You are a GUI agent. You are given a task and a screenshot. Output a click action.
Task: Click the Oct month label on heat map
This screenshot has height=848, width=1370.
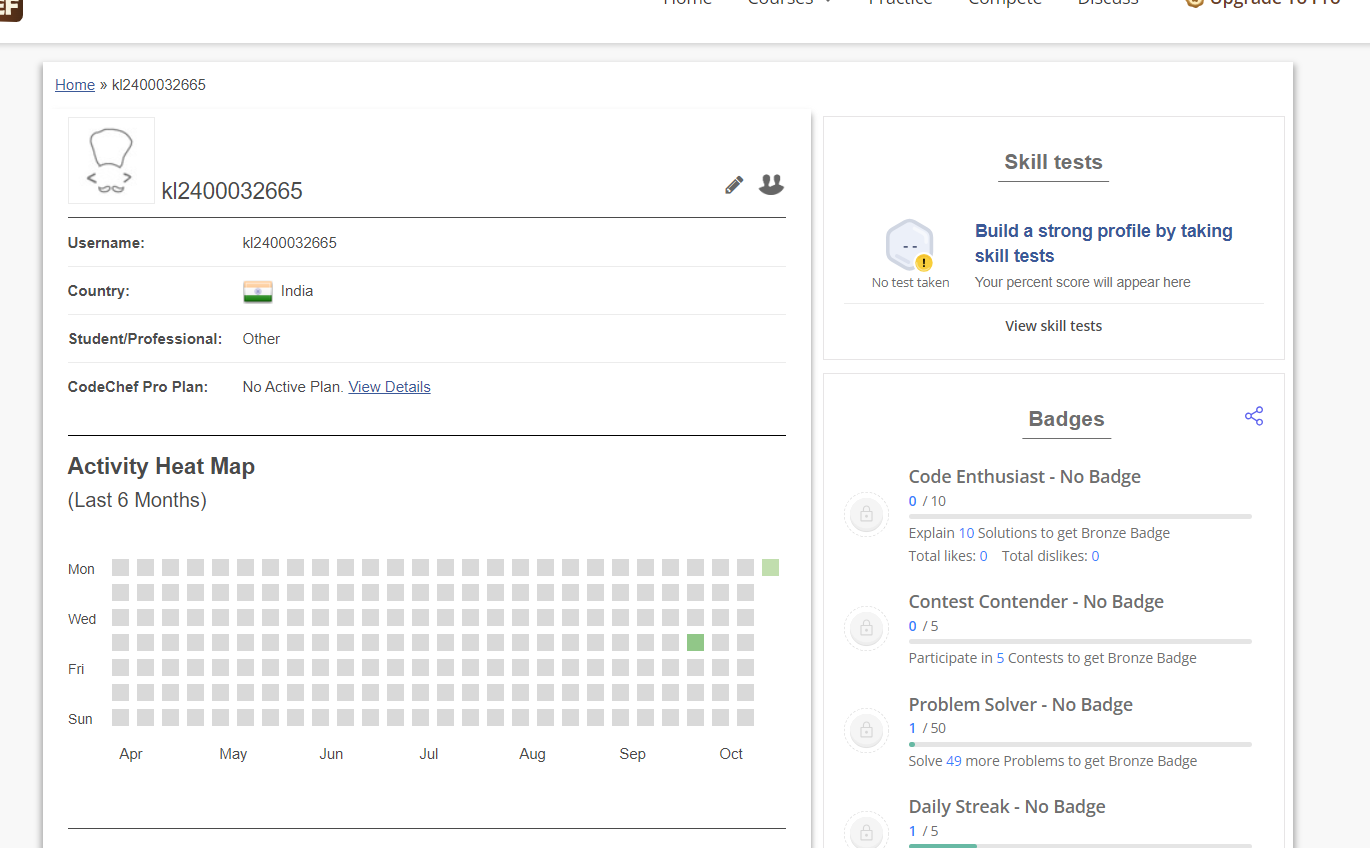click(731, 754)
